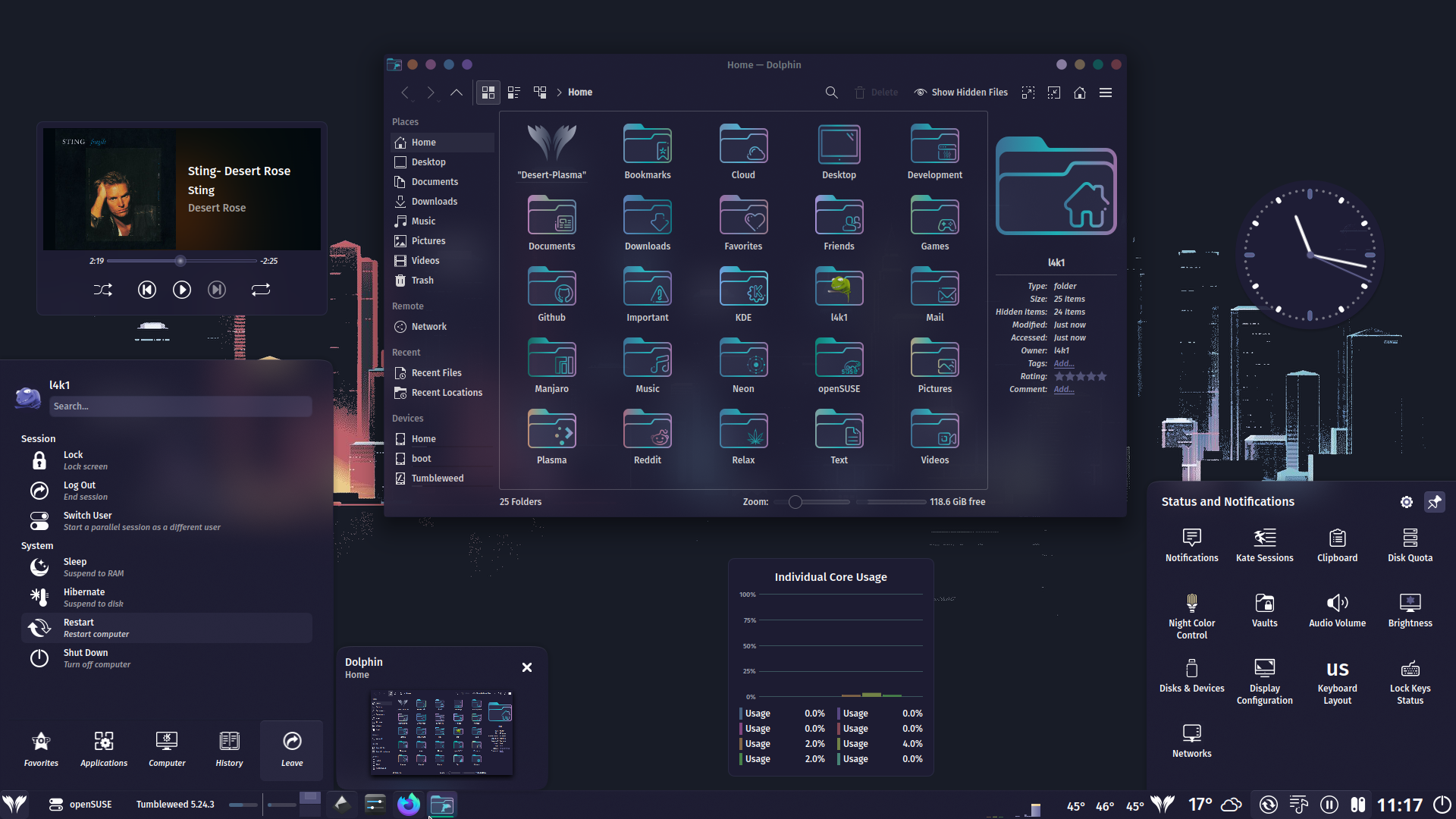Switch Dolphin to details tree view
This screenshot has width=1456, height=819.
click(540, 93)
